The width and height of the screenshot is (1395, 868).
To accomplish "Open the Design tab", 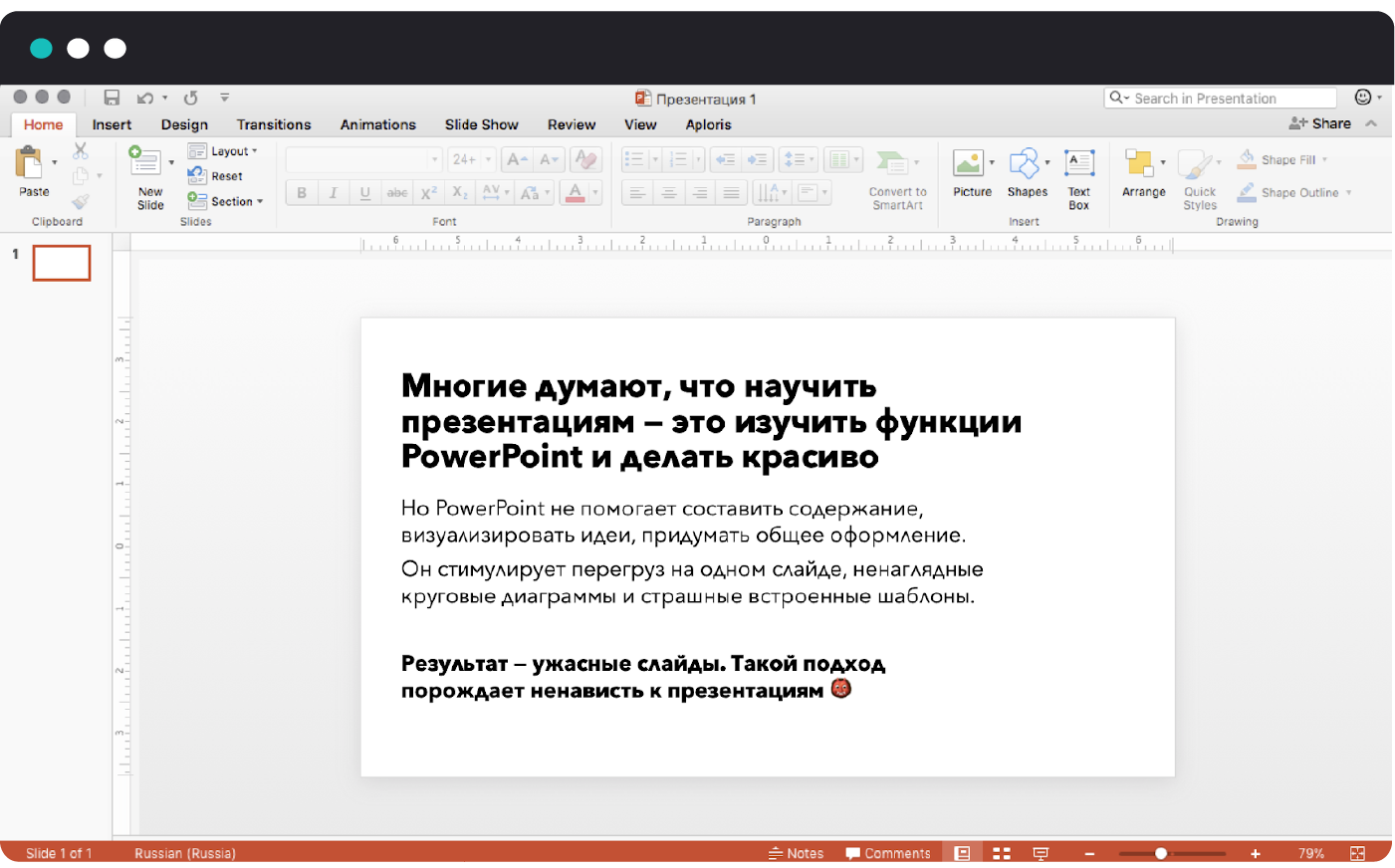I will point(184,124).
